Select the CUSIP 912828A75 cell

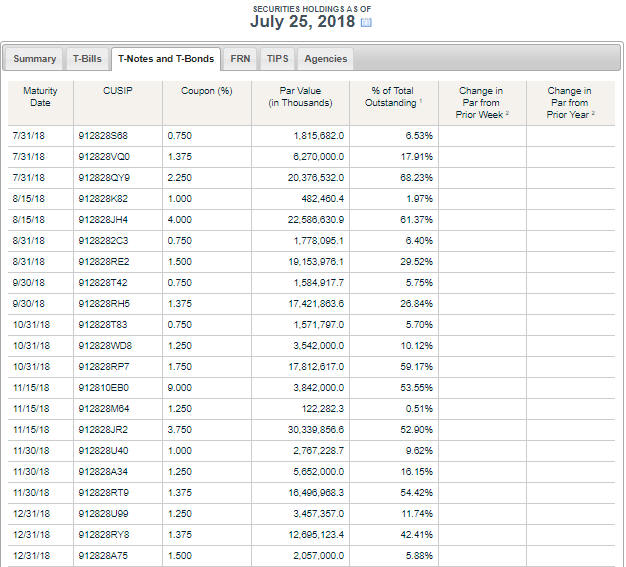pyautogui.click(x=103, y=555)
